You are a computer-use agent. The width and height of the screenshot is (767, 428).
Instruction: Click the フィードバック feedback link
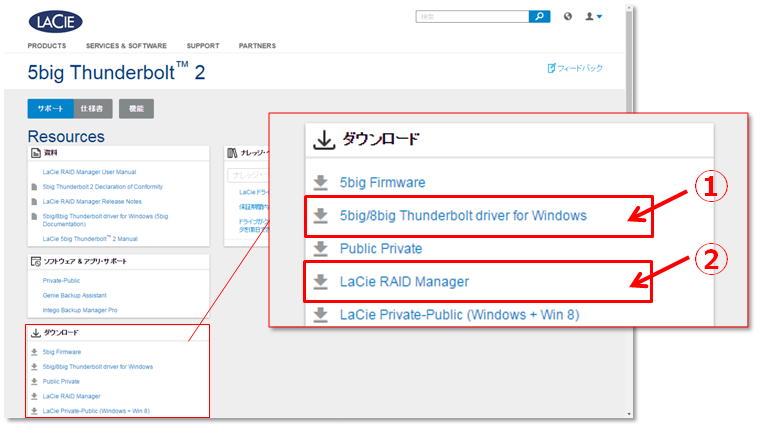tap(575, 68)
